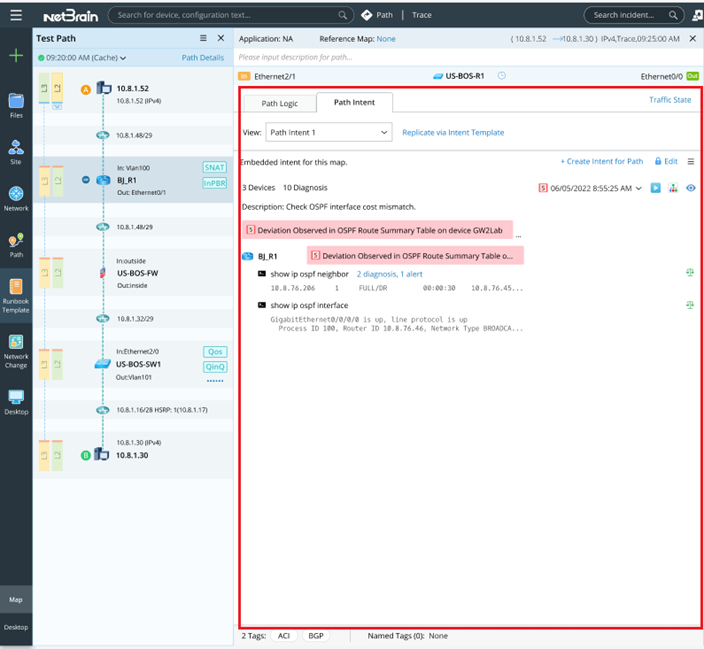Open the Path Intent 1 view dropdown
The width and height of the screenshot is (704, 649).
329,132
